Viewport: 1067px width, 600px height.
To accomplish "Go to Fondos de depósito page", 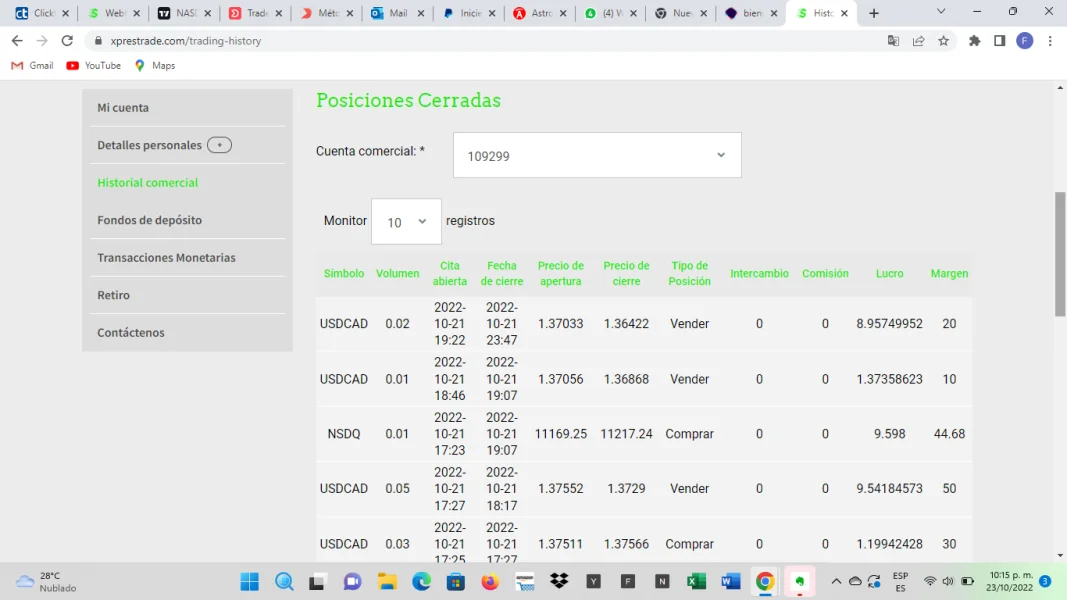I will [x=149, y=220].
